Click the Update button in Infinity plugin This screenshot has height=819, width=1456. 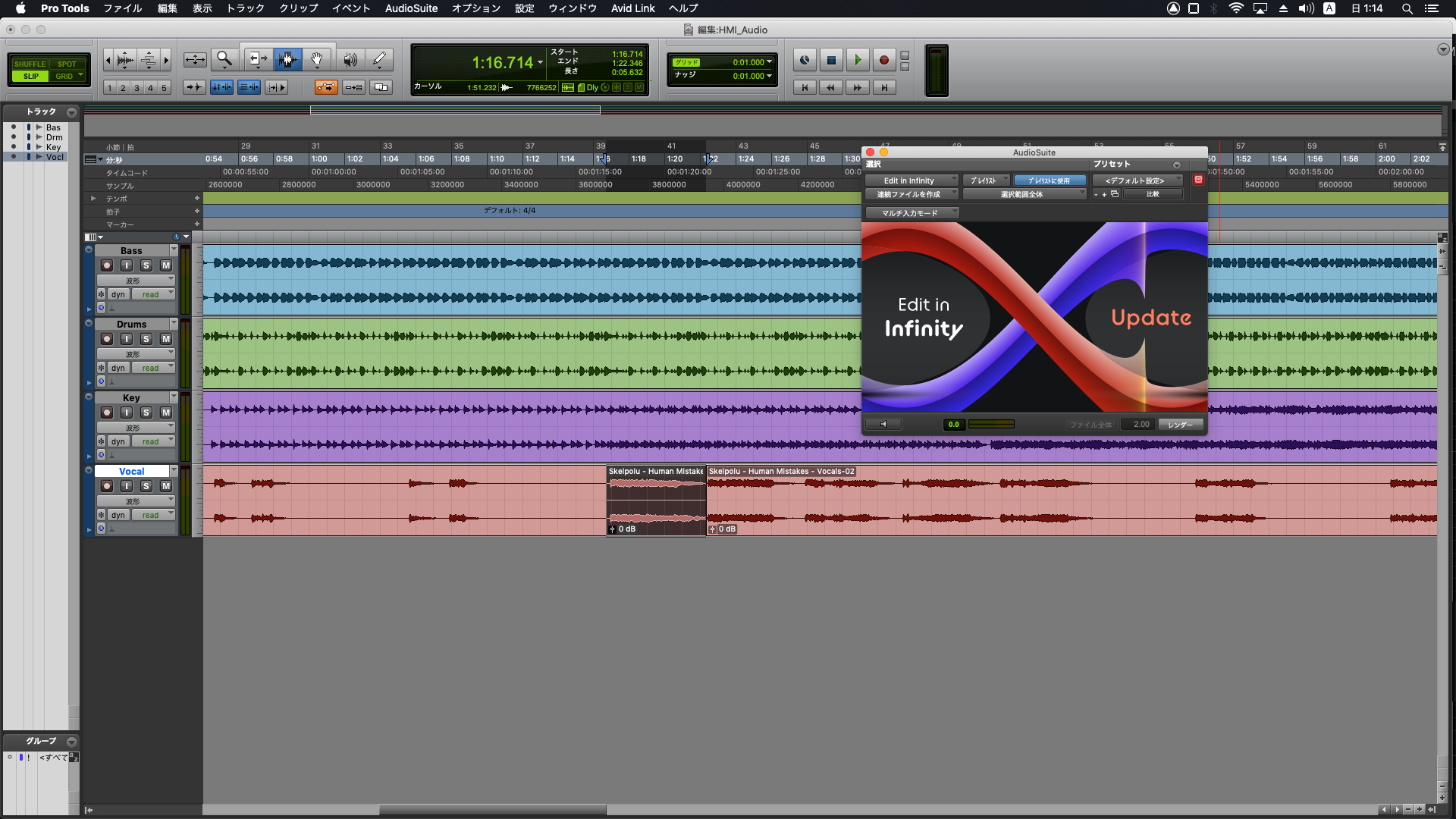point(1151,317)
